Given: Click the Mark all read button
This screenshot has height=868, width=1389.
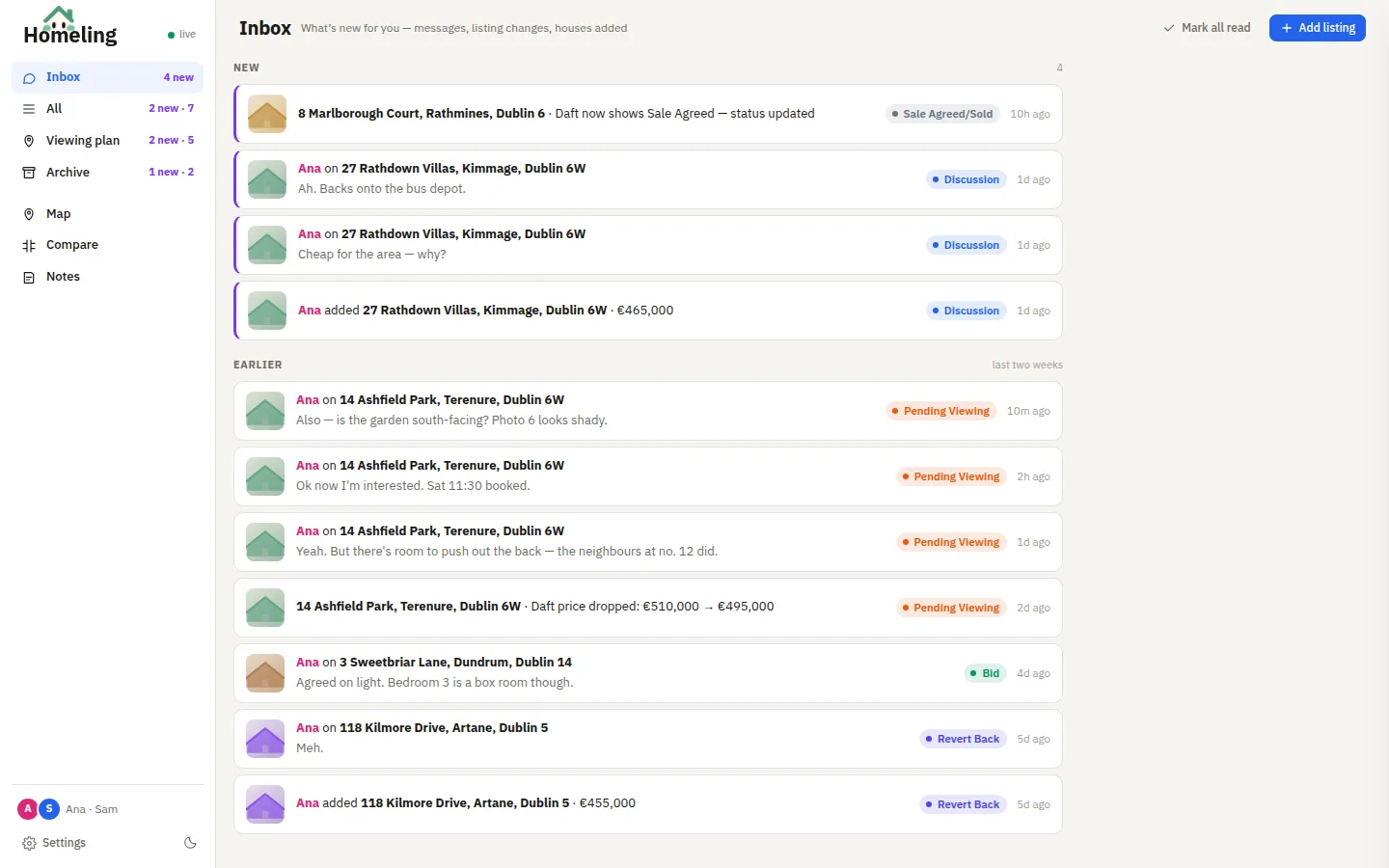Looking at the screenshot, I should coord(1207,28).
